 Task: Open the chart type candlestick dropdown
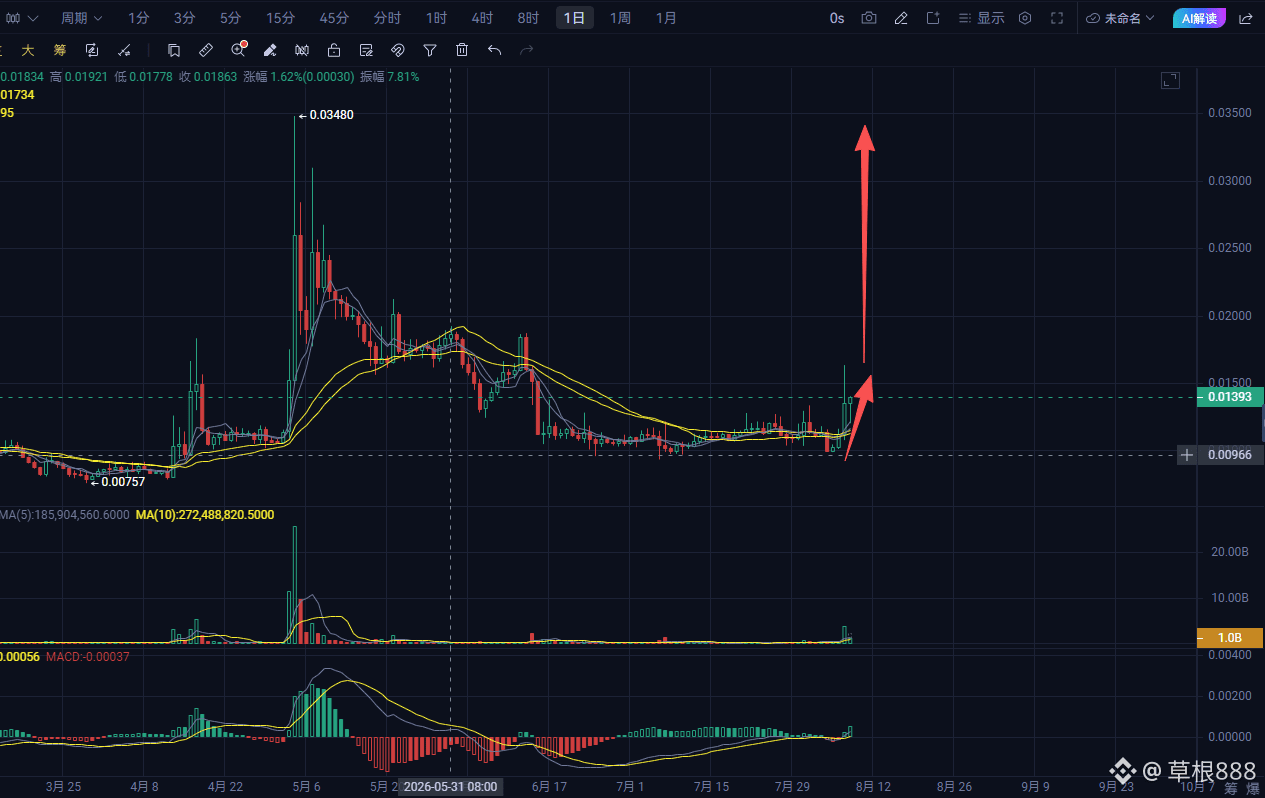click(20, 18)
